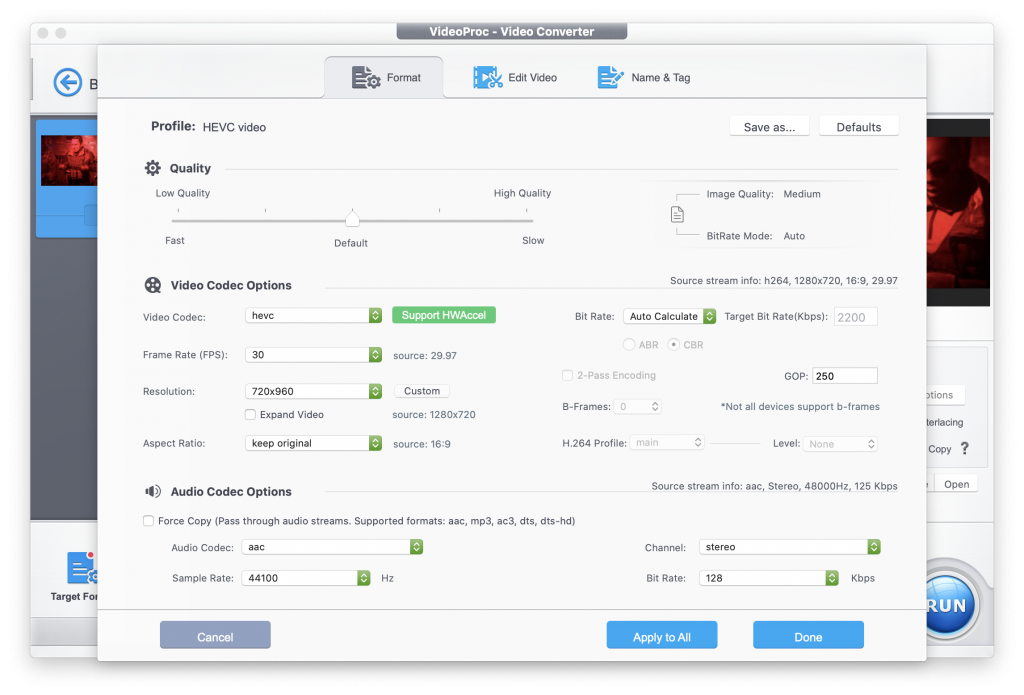
Task: Click the RUN button in main window
Action: (x=950, y=604)
